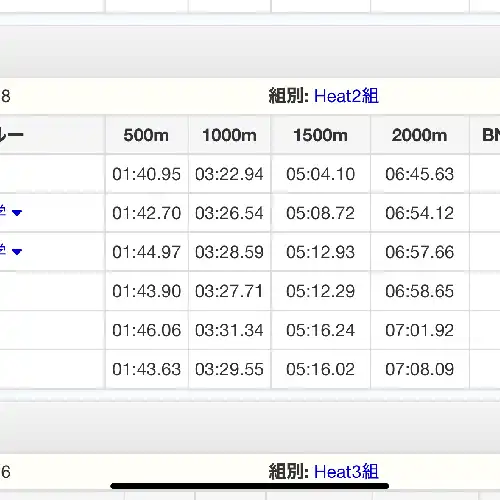Screen dimensions: 500x500
Task: Click the partial blue link beside 01:42.70 row arrow
Action: (x=3, y=212)
